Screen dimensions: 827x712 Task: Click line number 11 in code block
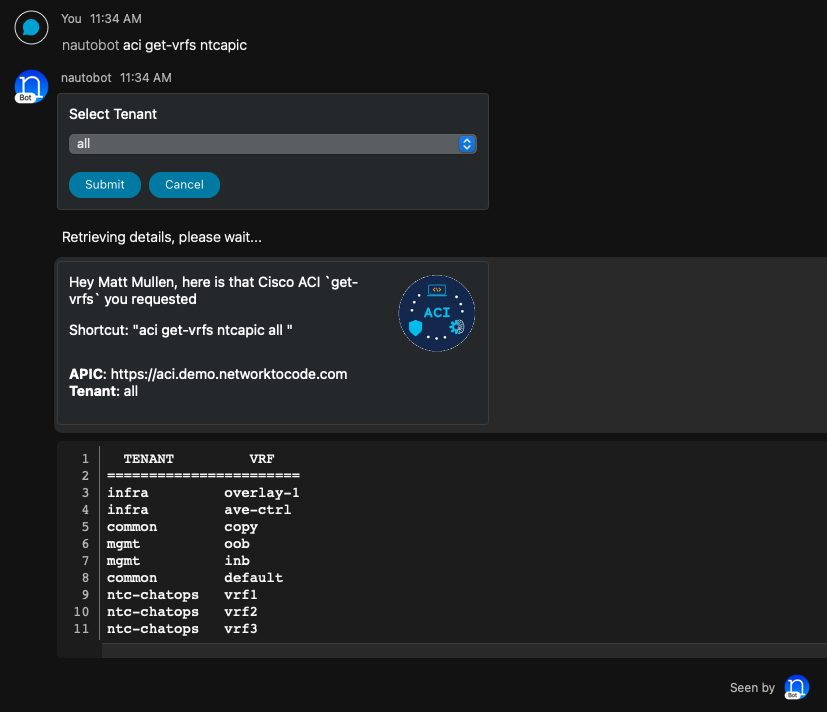click(81, 629)
